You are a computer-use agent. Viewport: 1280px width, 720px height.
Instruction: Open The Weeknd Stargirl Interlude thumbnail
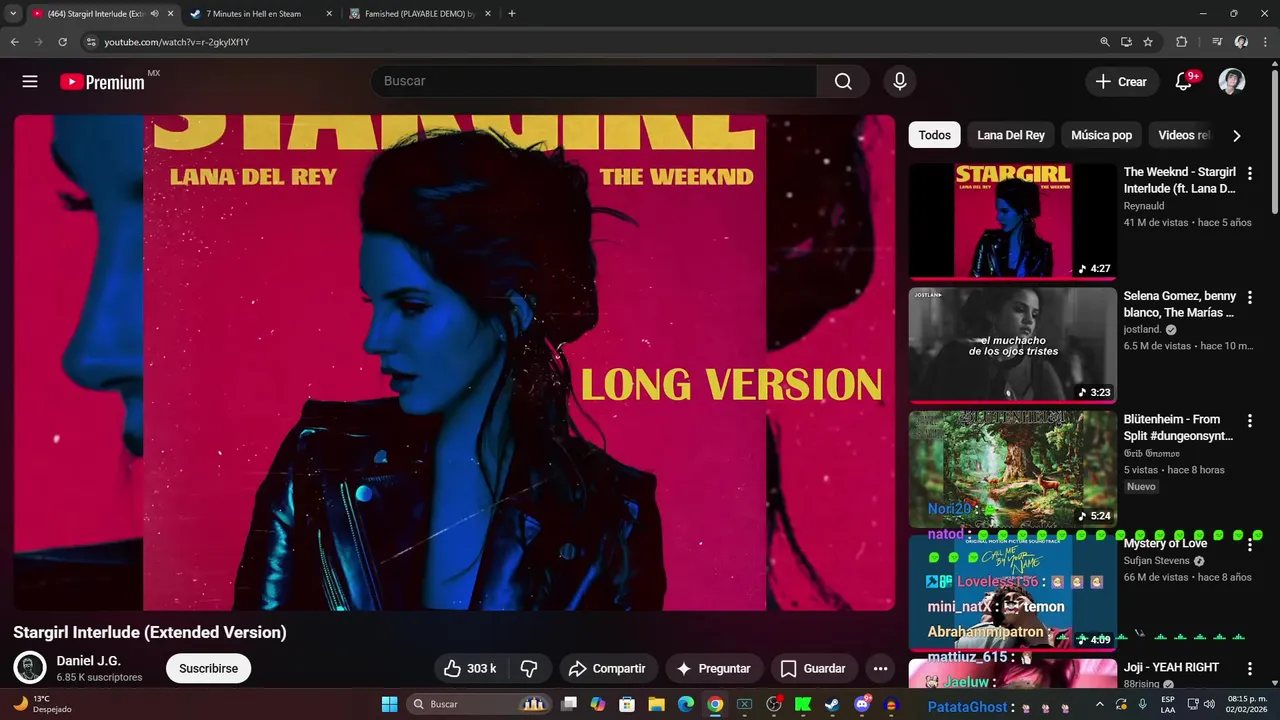click(1012, 221)
